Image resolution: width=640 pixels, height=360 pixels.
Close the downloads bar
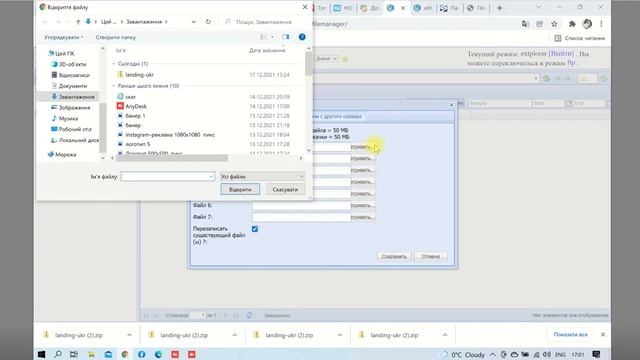pyautogui.click(x=603, y=335)
